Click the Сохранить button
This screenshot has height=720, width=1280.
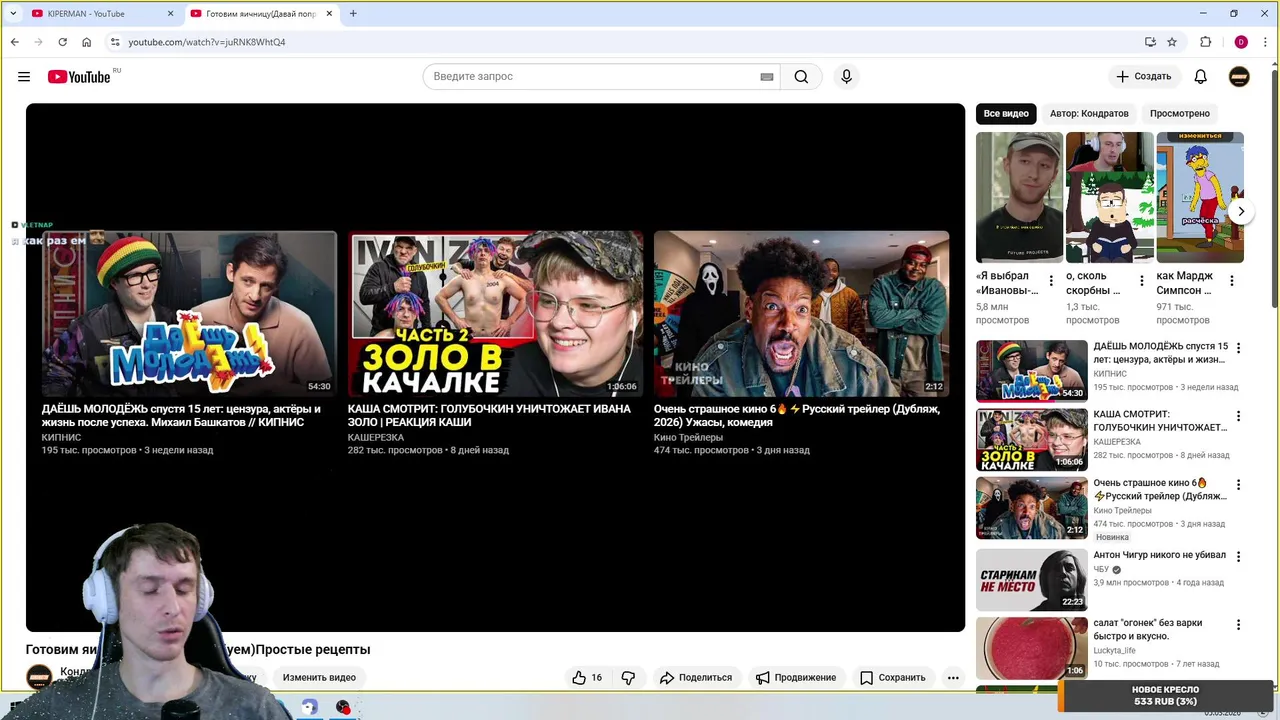893,678
